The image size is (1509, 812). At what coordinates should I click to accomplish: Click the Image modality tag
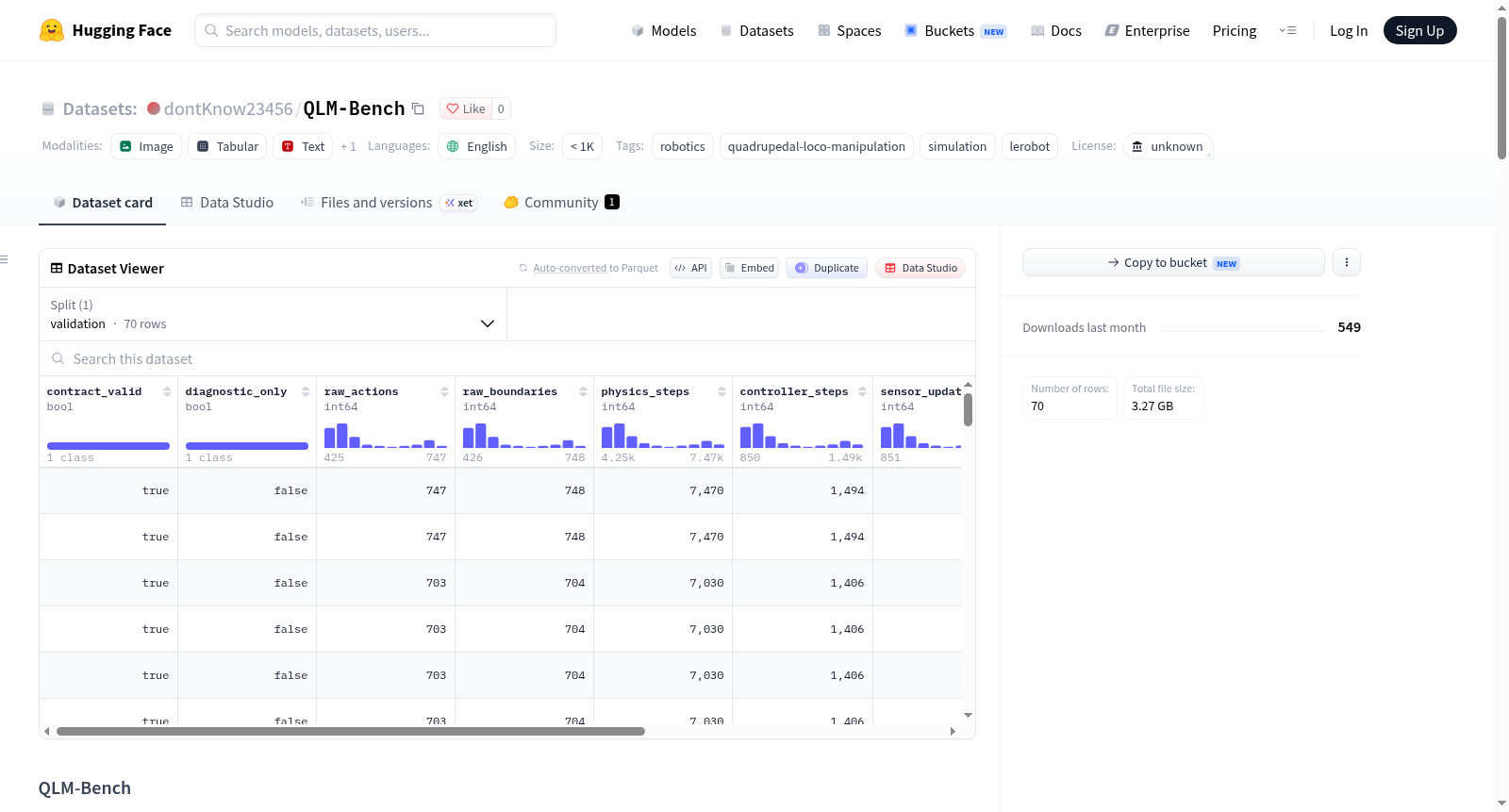(x=146, y=146)
